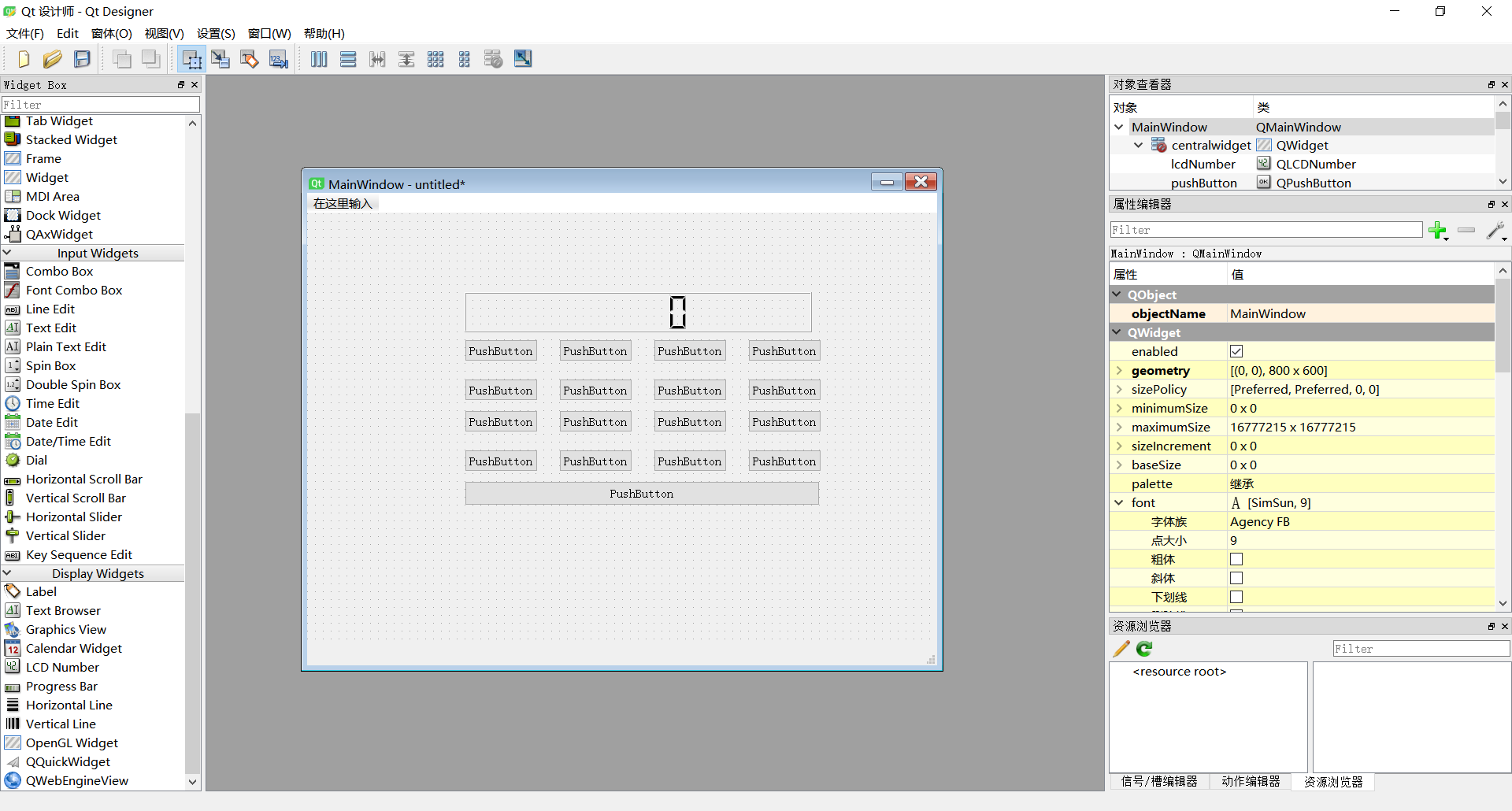Switch to the 动作编辑器 tab

(1251, 781)
